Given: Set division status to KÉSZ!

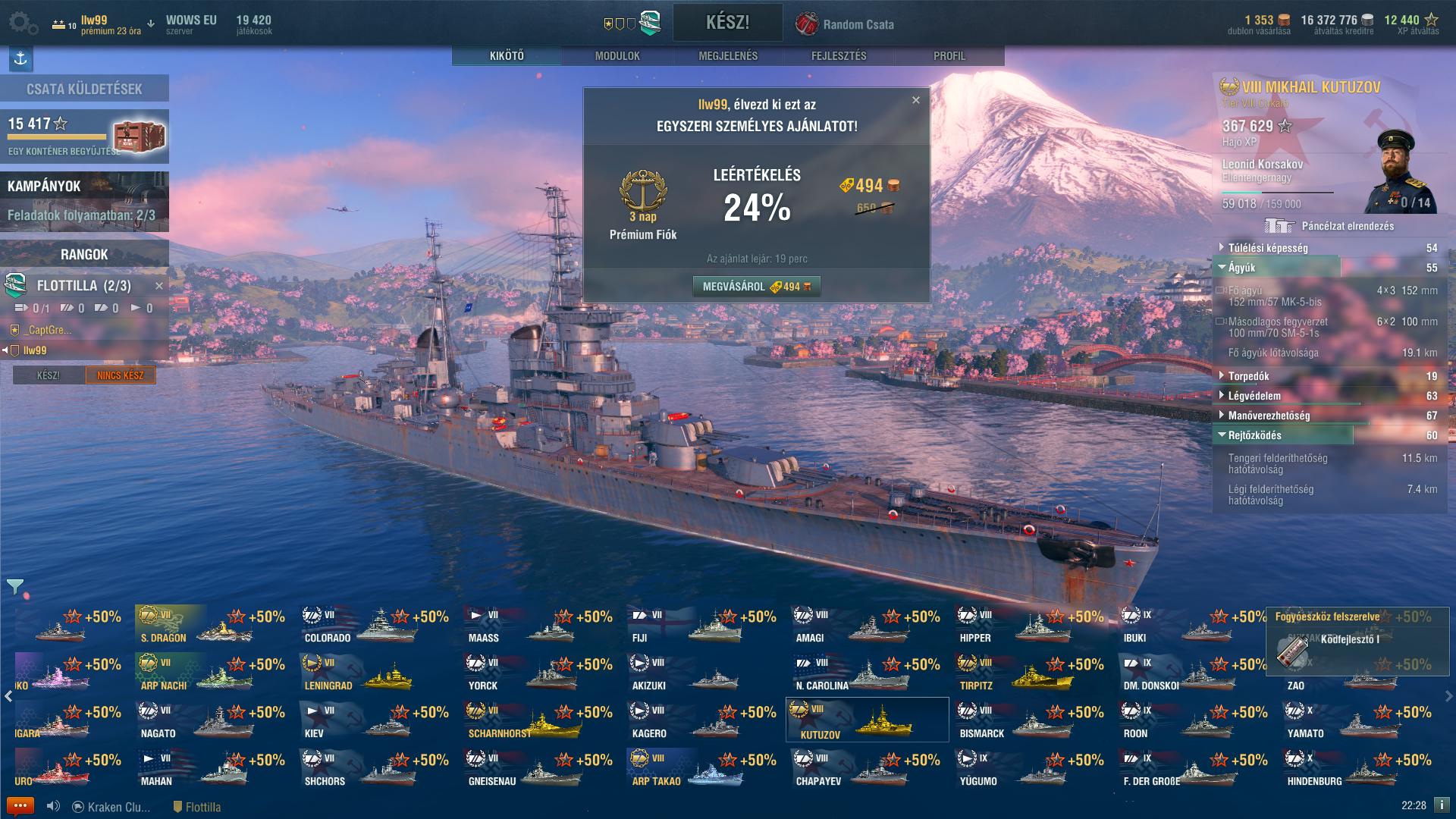Looking at the screenshot, I should (49, 375).
